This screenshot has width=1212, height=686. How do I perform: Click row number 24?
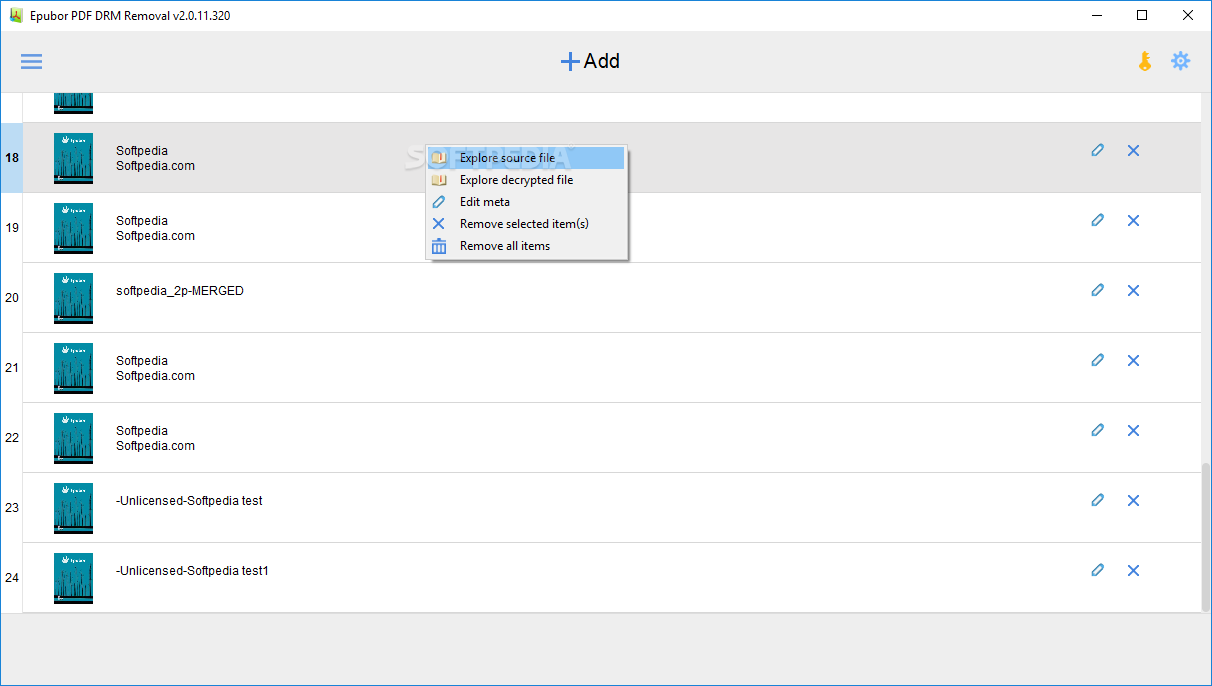(x=12, y=578)
